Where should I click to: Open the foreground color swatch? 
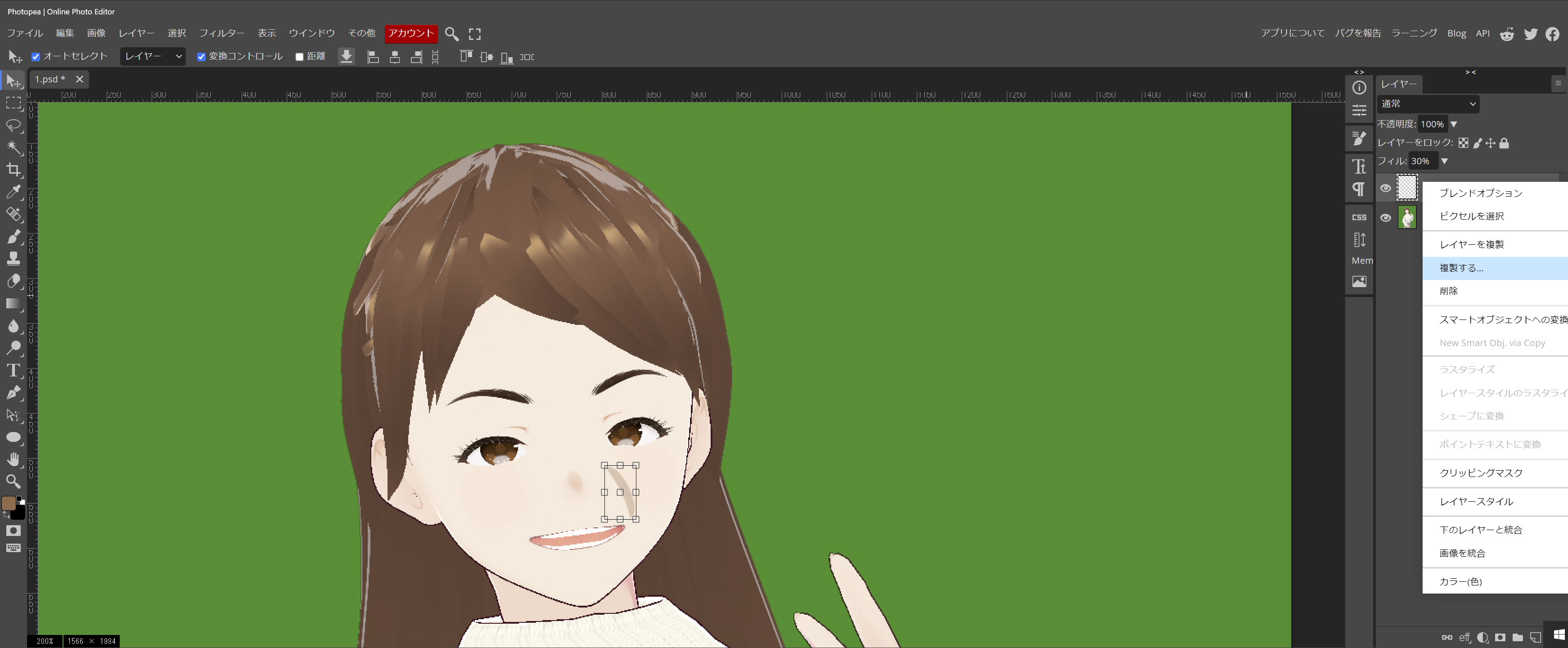coord(9,503)
